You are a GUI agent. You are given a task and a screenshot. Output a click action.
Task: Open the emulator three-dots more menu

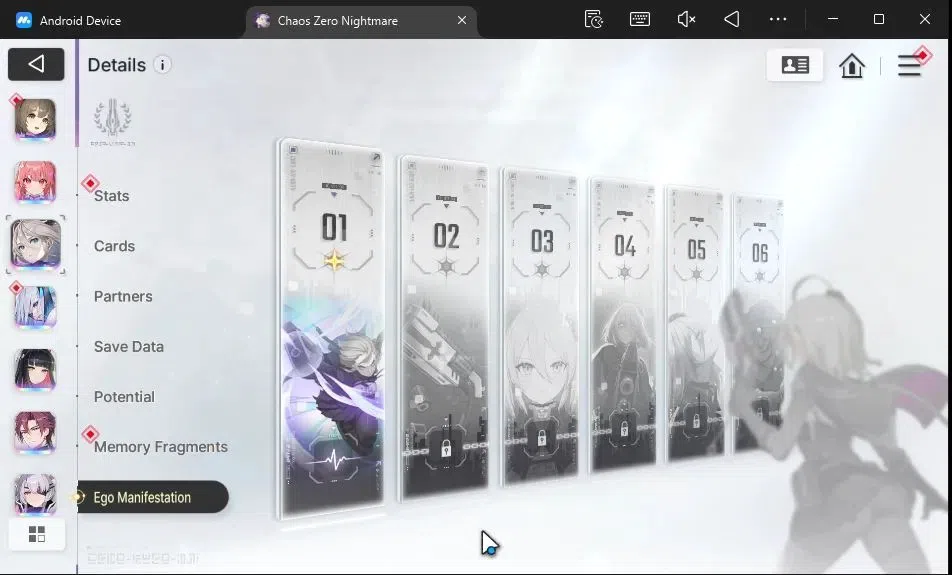click(x=778, y=19)
